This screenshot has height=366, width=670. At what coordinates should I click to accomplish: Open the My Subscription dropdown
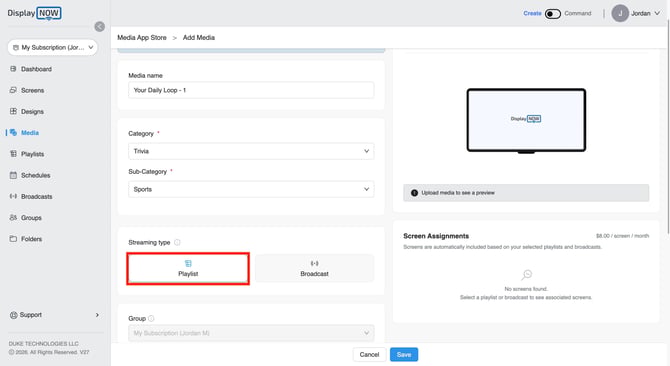point(53,47)
